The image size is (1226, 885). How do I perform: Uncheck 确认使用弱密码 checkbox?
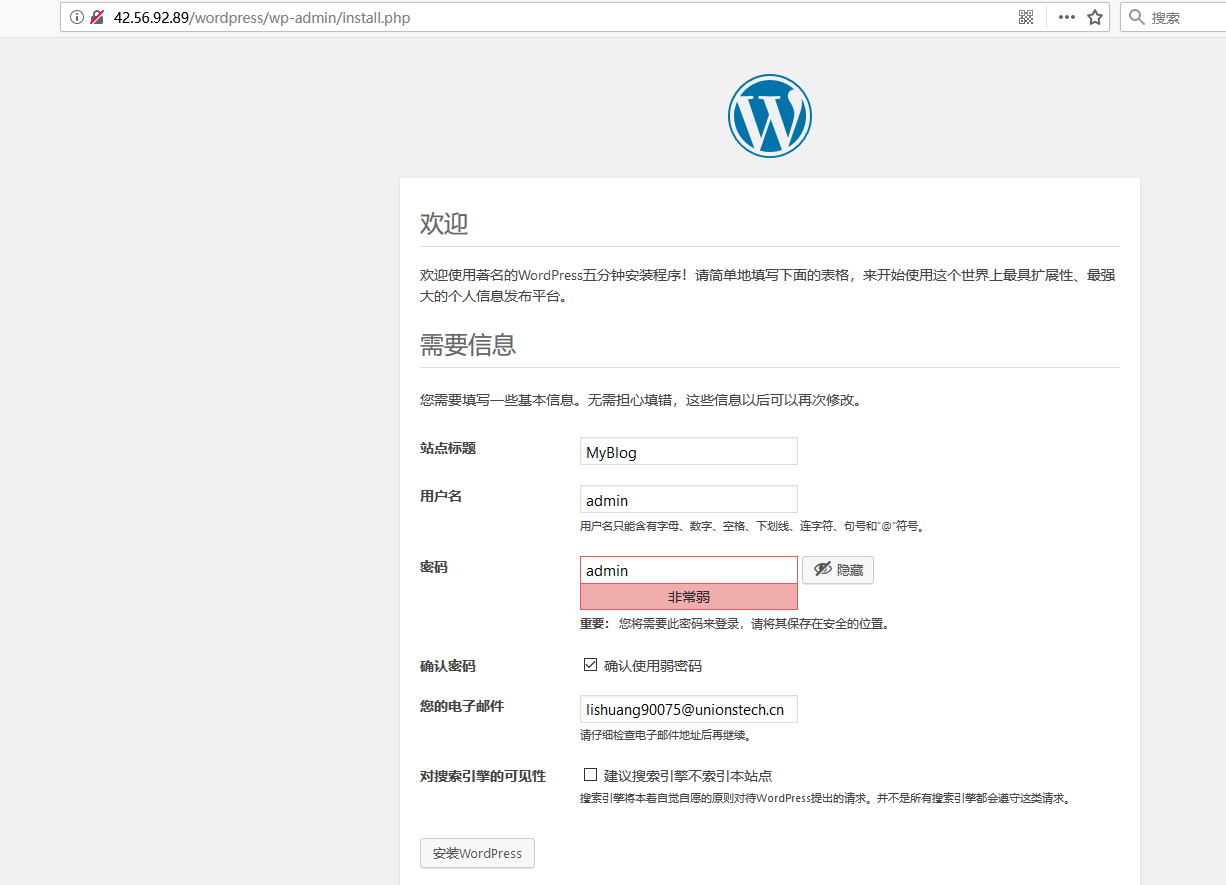[x=590, y=665]
